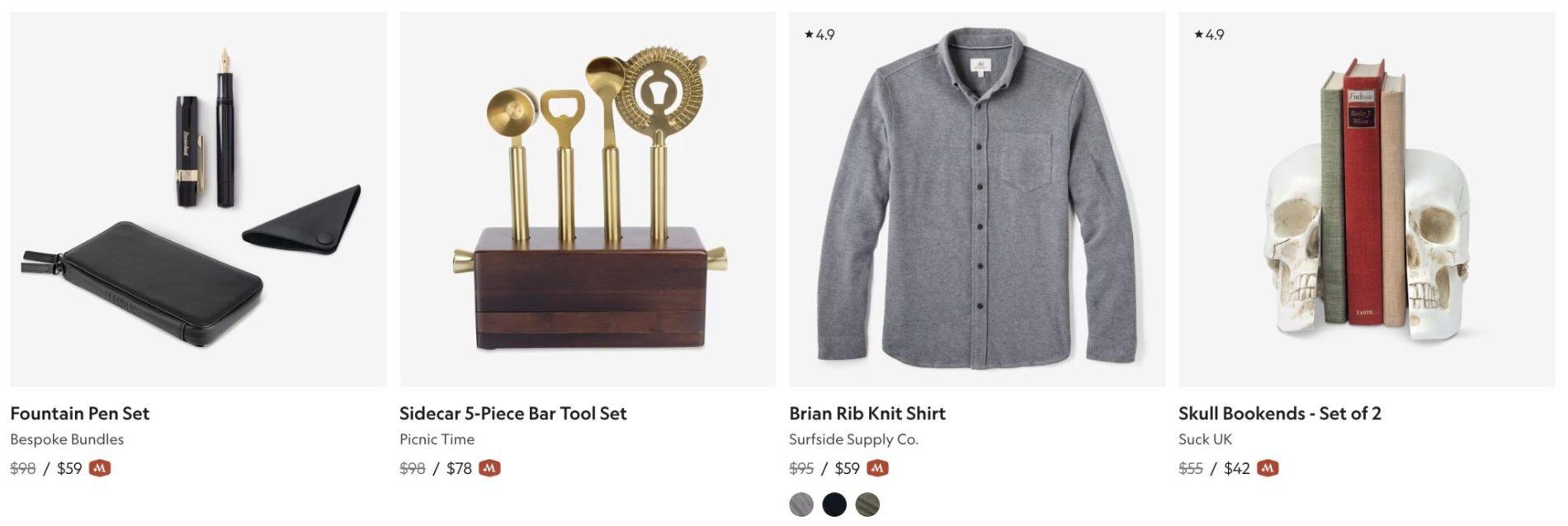Image resolution: width=1568 pixels, height=526 pixels.
Task: Open the Brian Rib Knit Shirt link
Action: (x=867, y=414)
